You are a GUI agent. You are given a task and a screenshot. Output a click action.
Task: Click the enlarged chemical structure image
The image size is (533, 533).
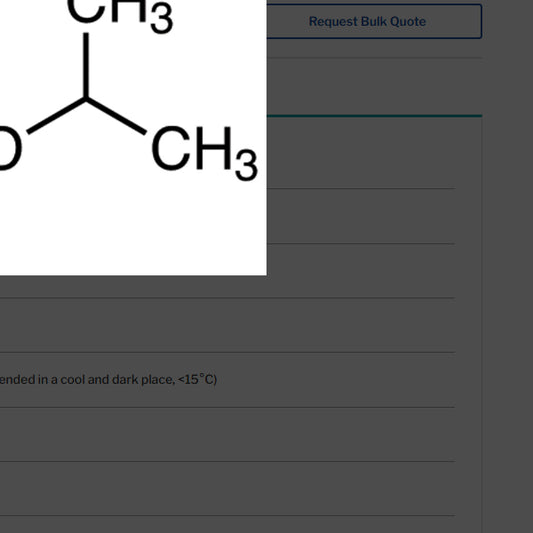point(133,138)
